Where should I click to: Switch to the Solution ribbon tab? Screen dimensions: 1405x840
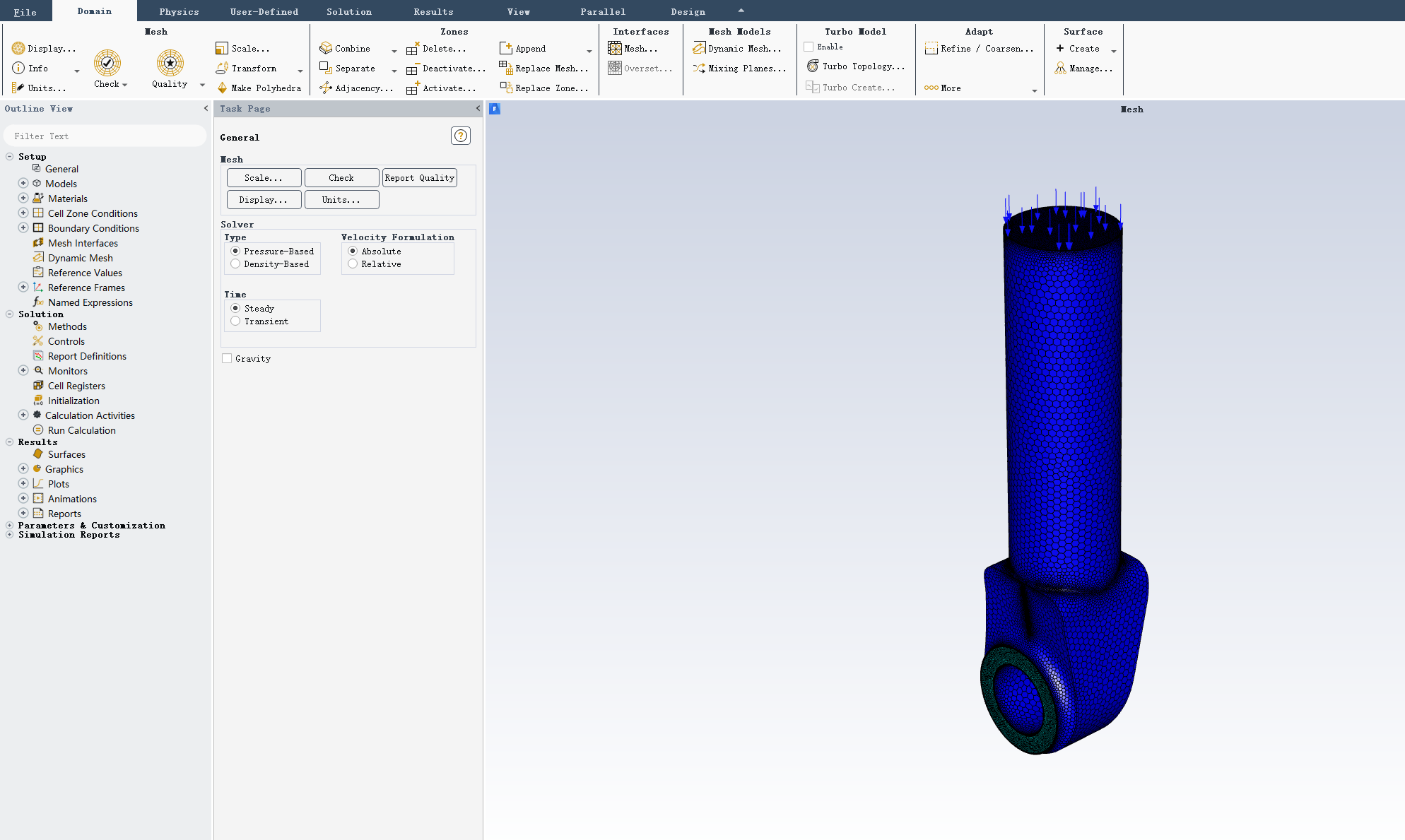(x=349, y=11)
